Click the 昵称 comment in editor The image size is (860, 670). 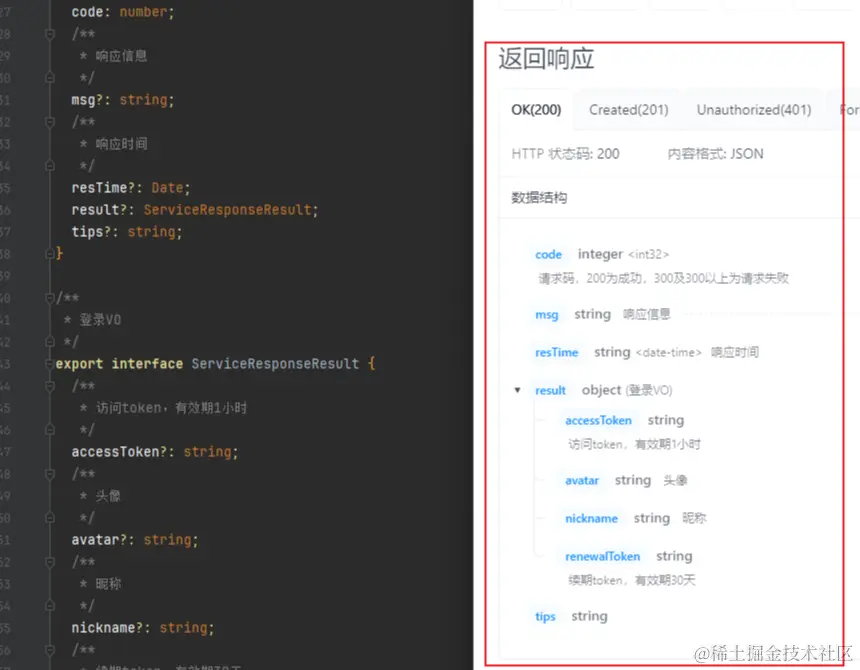click(x=108, y=584)
